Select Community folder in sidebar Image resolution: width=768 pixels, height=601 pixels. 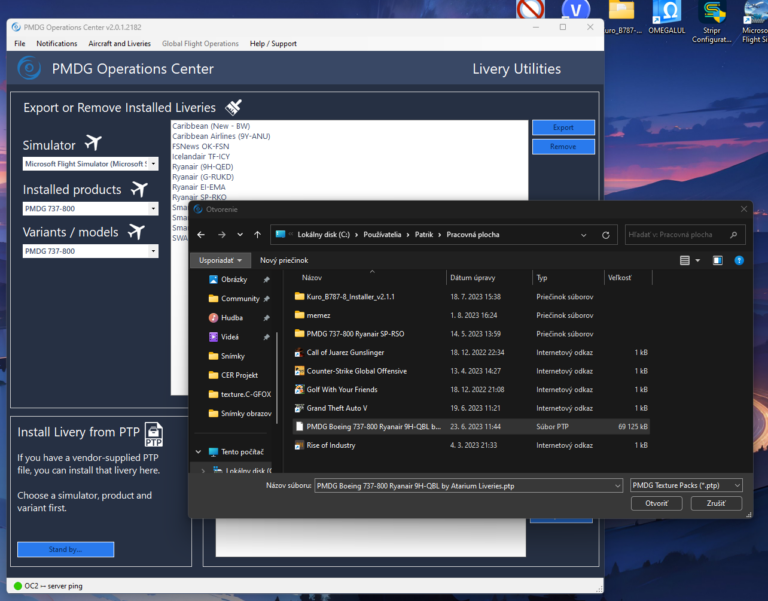click(x=240, y=298)
